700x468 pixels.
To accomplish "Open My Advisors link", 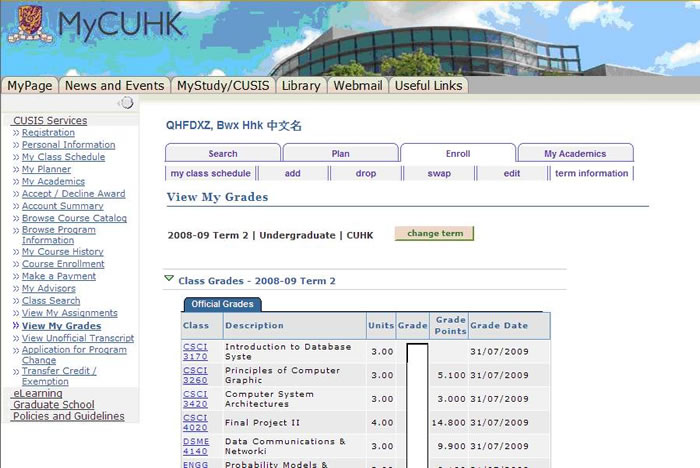I will pos(49,288).
